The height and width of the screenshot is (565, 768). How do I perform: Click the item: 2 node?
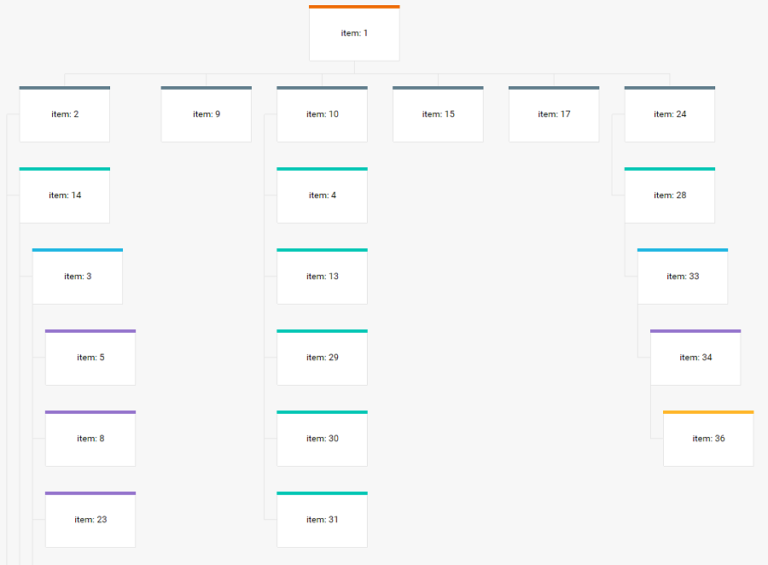click(65, 114)
